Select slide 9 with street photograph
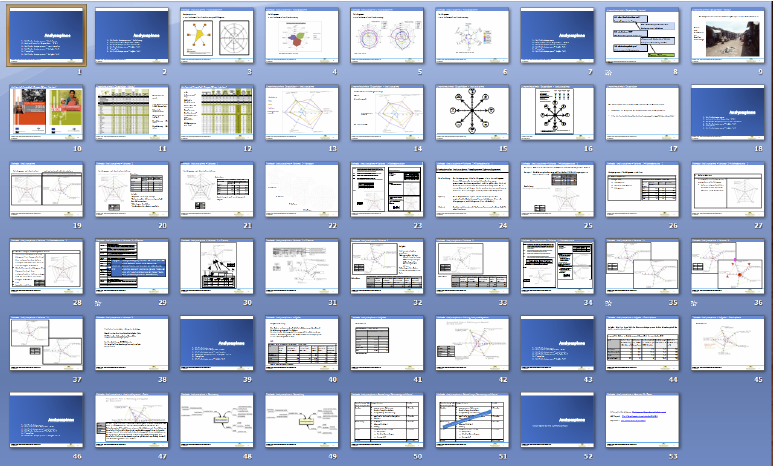The image size is (775, 466). (728, 36)
